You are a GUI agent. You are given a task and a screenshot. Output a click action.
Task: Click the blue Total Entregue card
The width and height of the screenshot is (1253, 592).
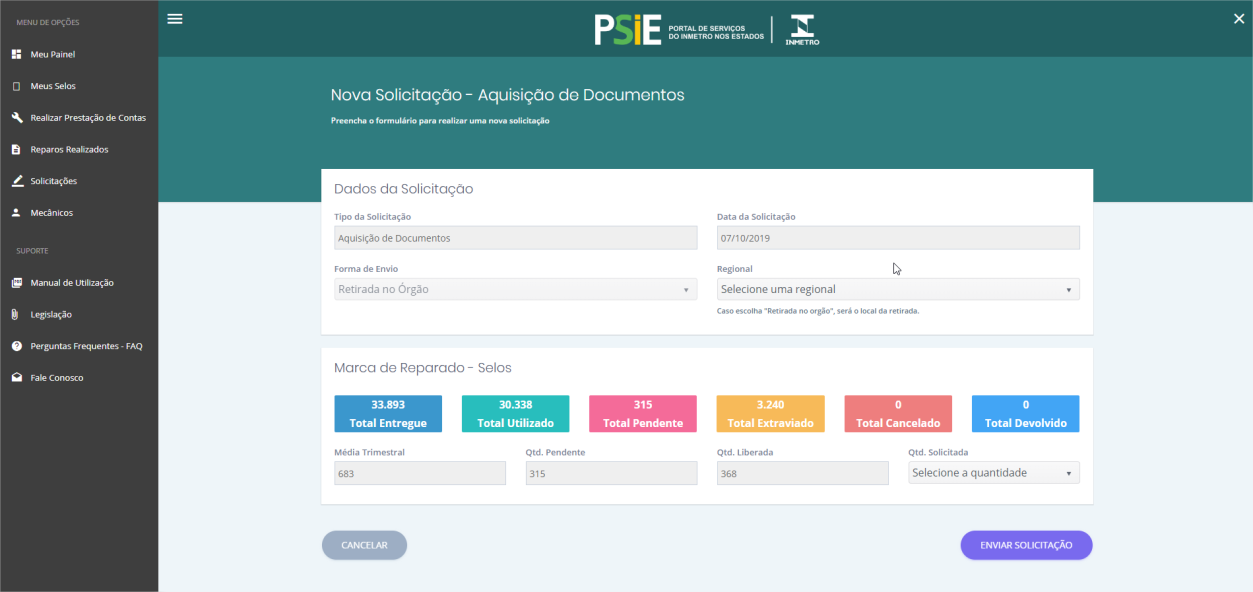coord(388,414)
